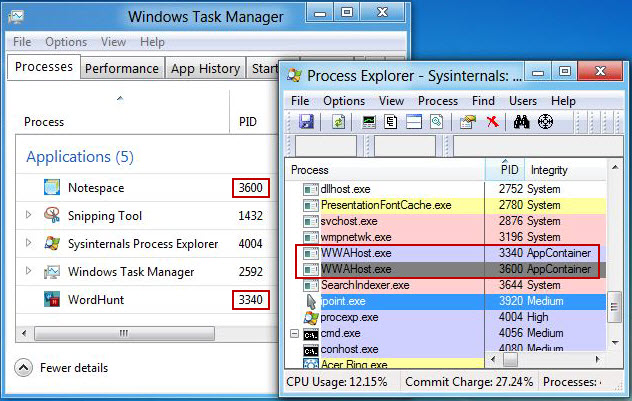Click the Windows Task Manager row icon
The width and height of the screenshot is (632, 401).
click(52, 272)
